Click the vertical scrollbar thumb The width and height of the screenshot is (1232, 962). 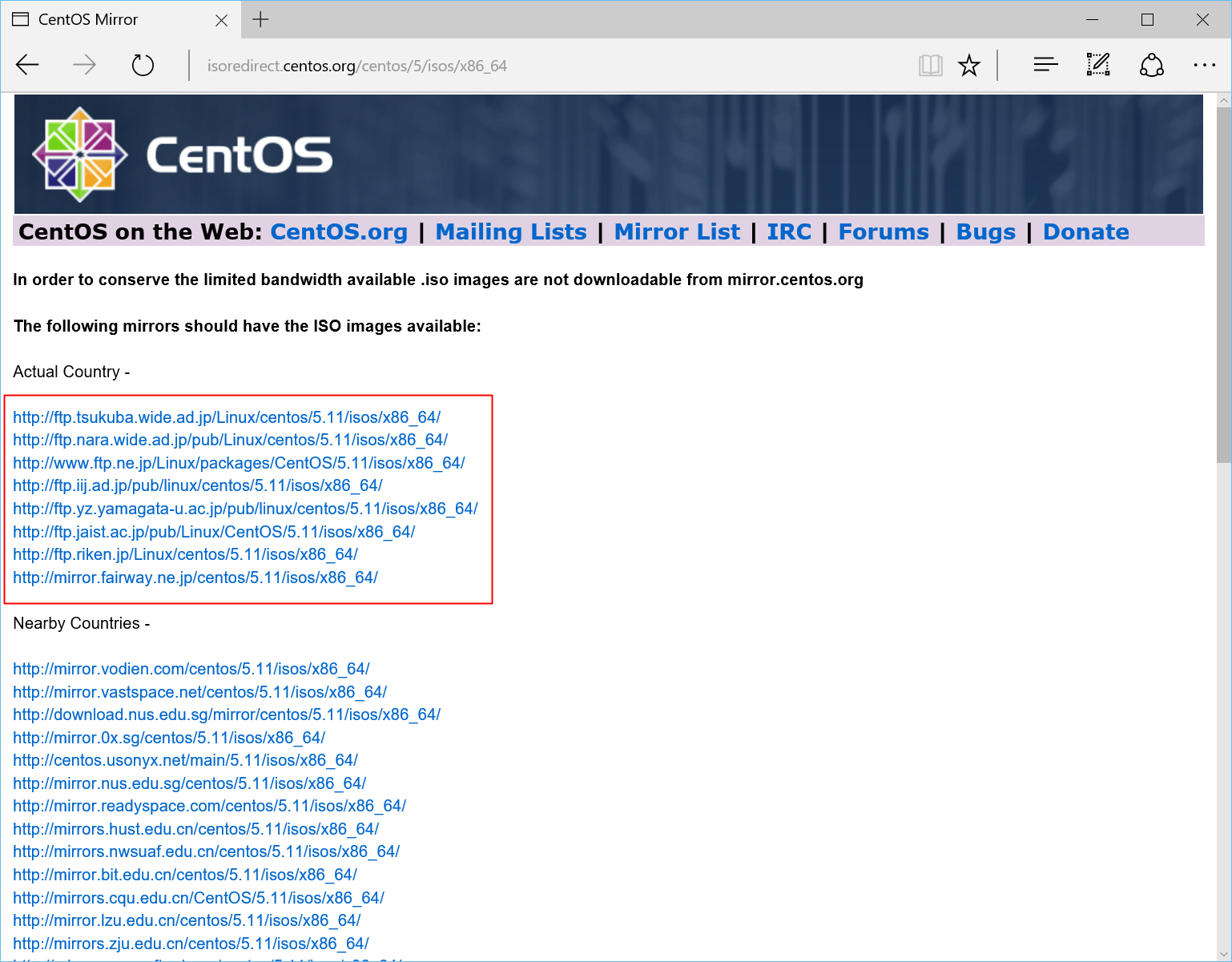tap(1223, 284)
